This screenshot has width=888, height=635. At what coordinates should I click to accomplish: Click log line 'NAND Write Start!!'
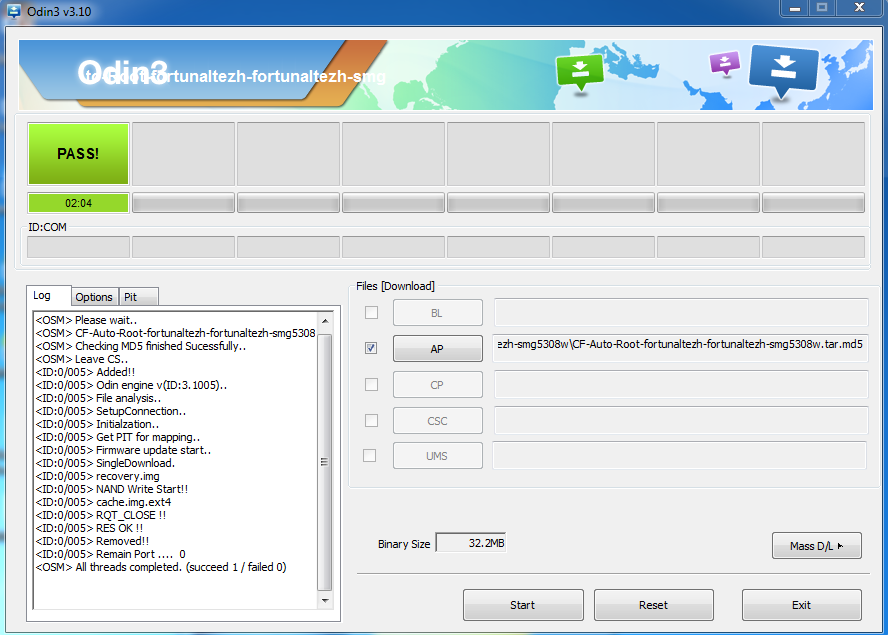pos(112,489)
